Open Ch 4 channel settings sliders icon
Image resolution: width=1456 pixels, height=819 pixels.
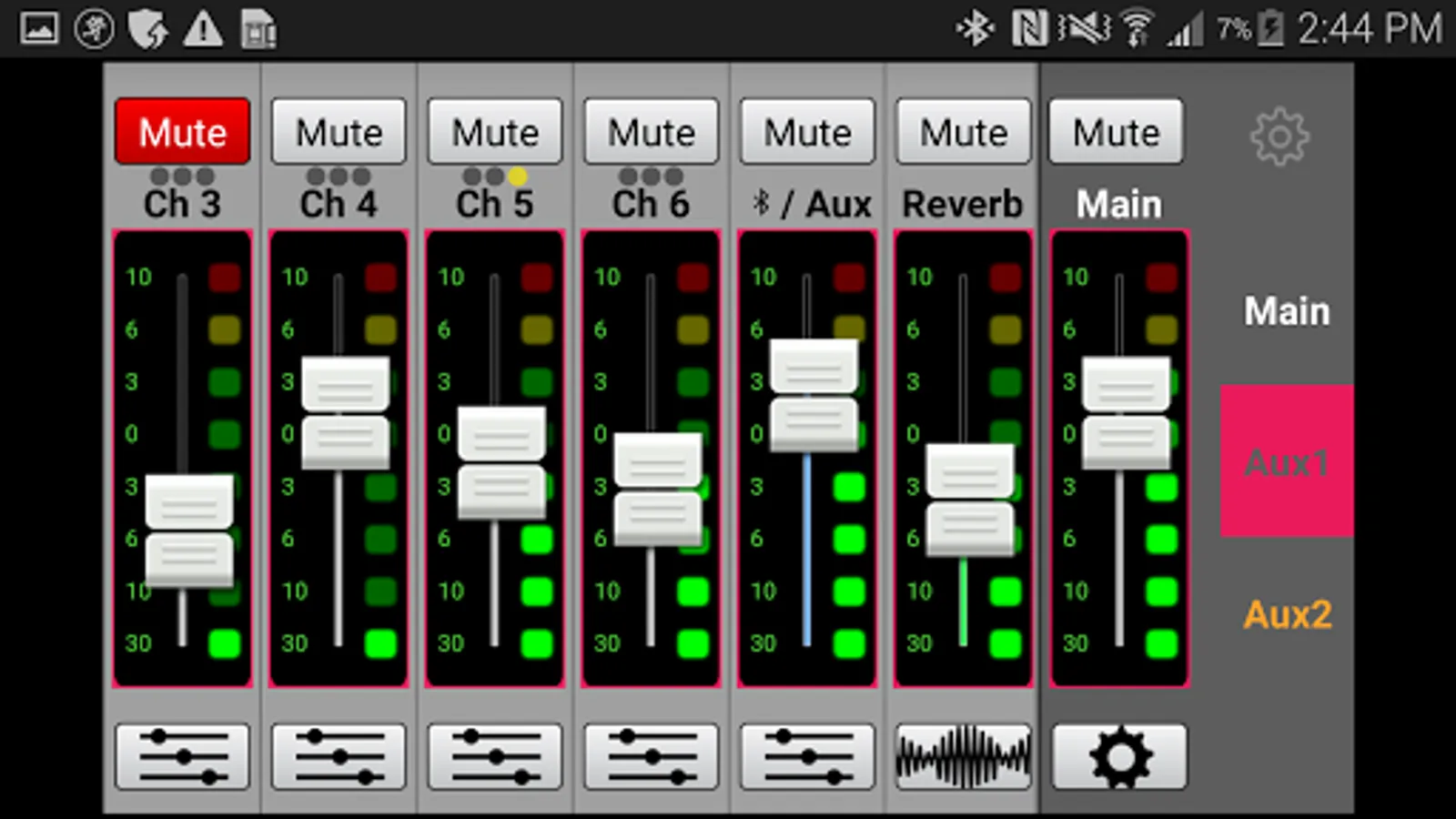coord(339,756)
